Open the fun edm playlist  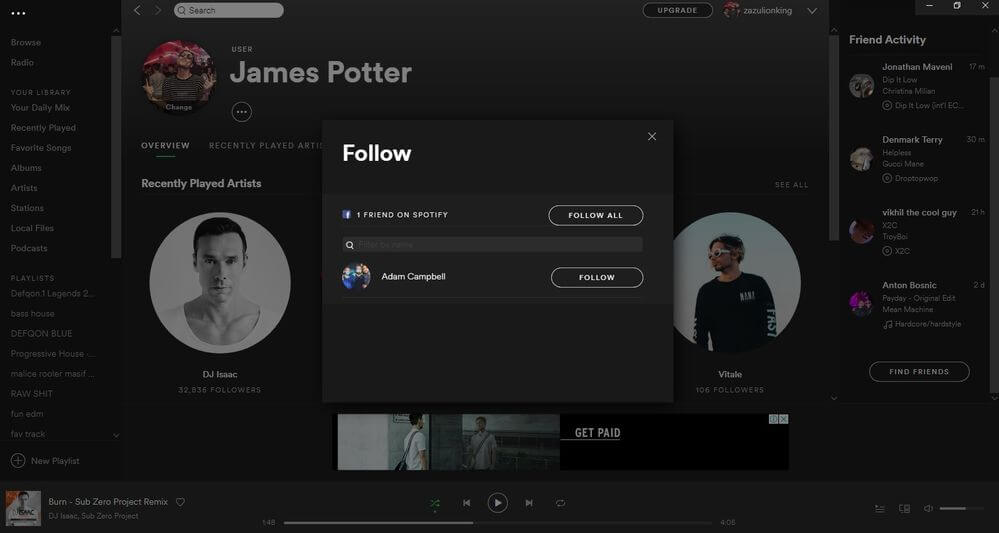[27, 414]
